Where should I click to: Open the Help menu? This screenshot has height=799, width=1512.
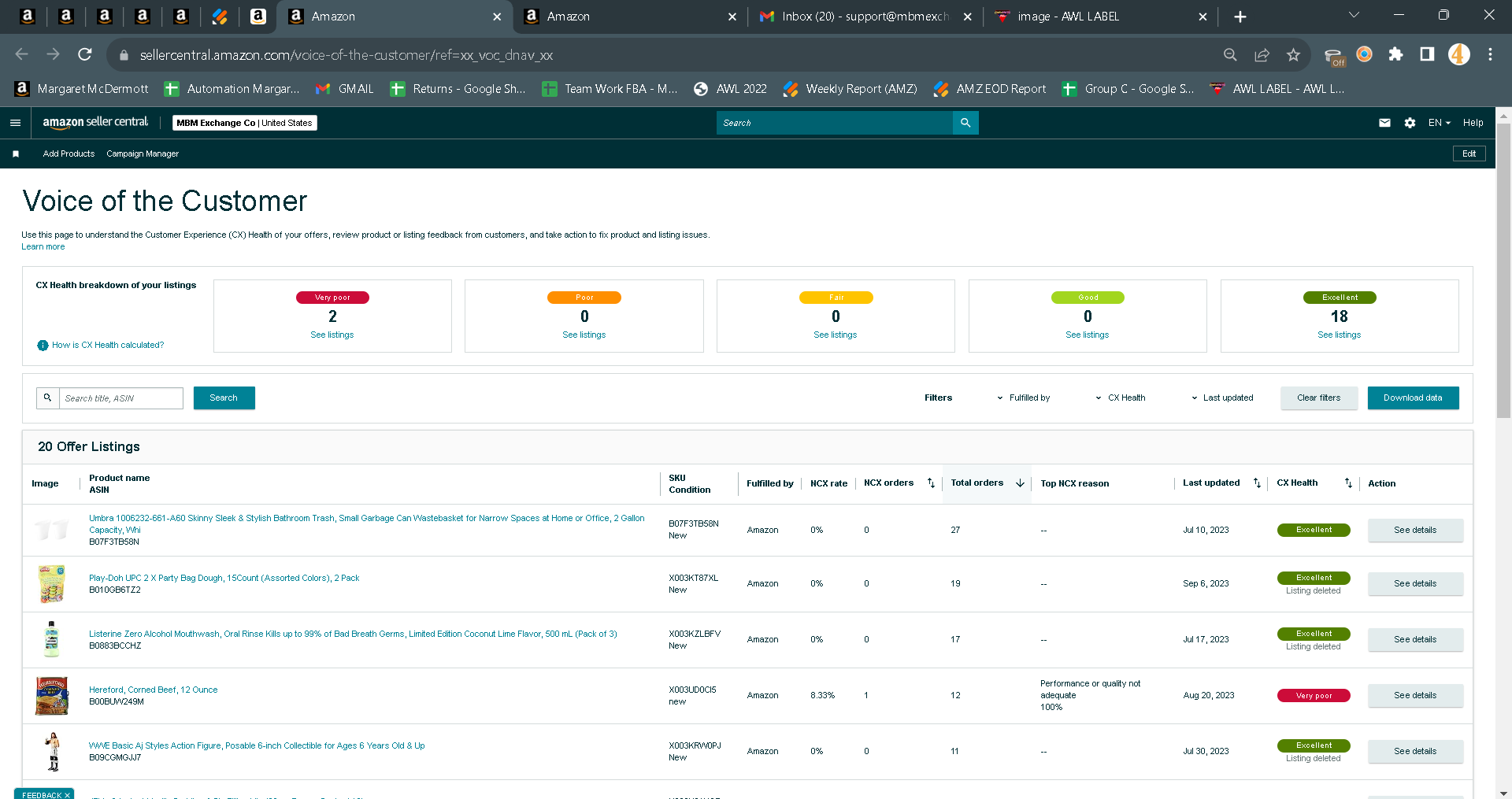tap(1473, 123)
